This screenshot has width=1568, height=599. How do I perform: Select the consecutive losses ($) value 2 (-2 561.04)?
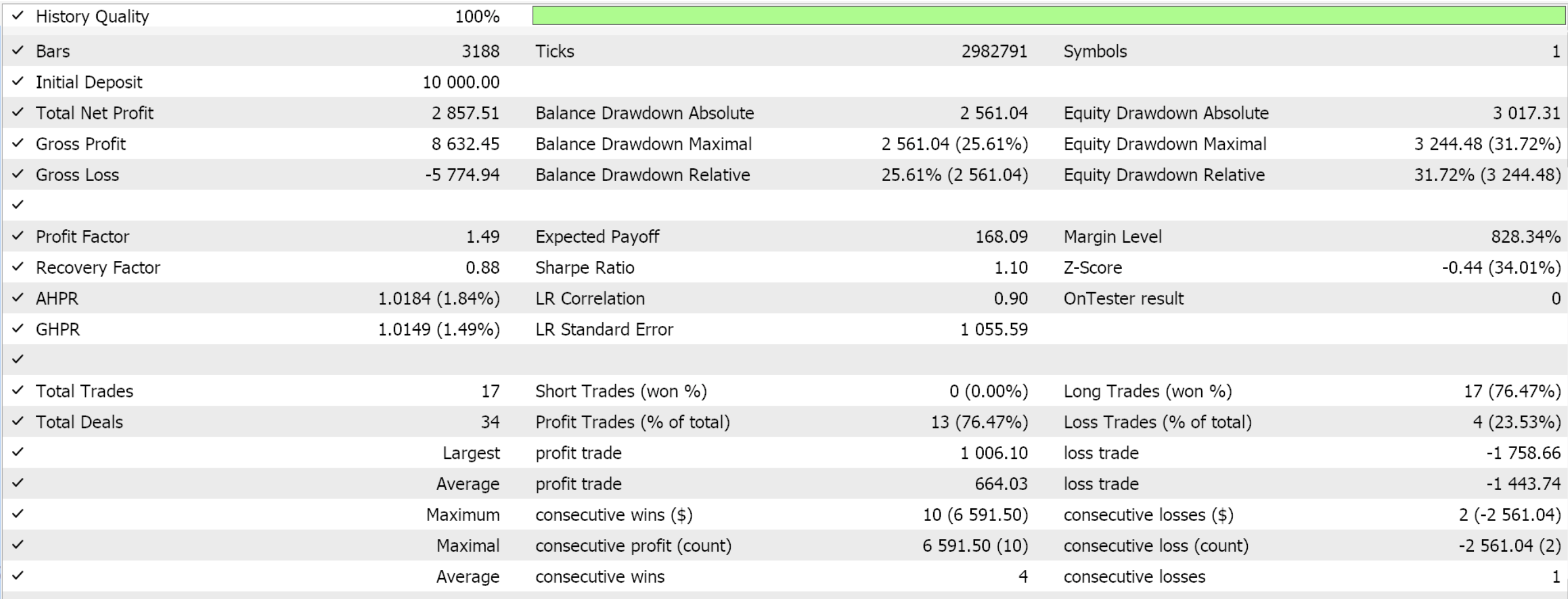(1510, 515)
